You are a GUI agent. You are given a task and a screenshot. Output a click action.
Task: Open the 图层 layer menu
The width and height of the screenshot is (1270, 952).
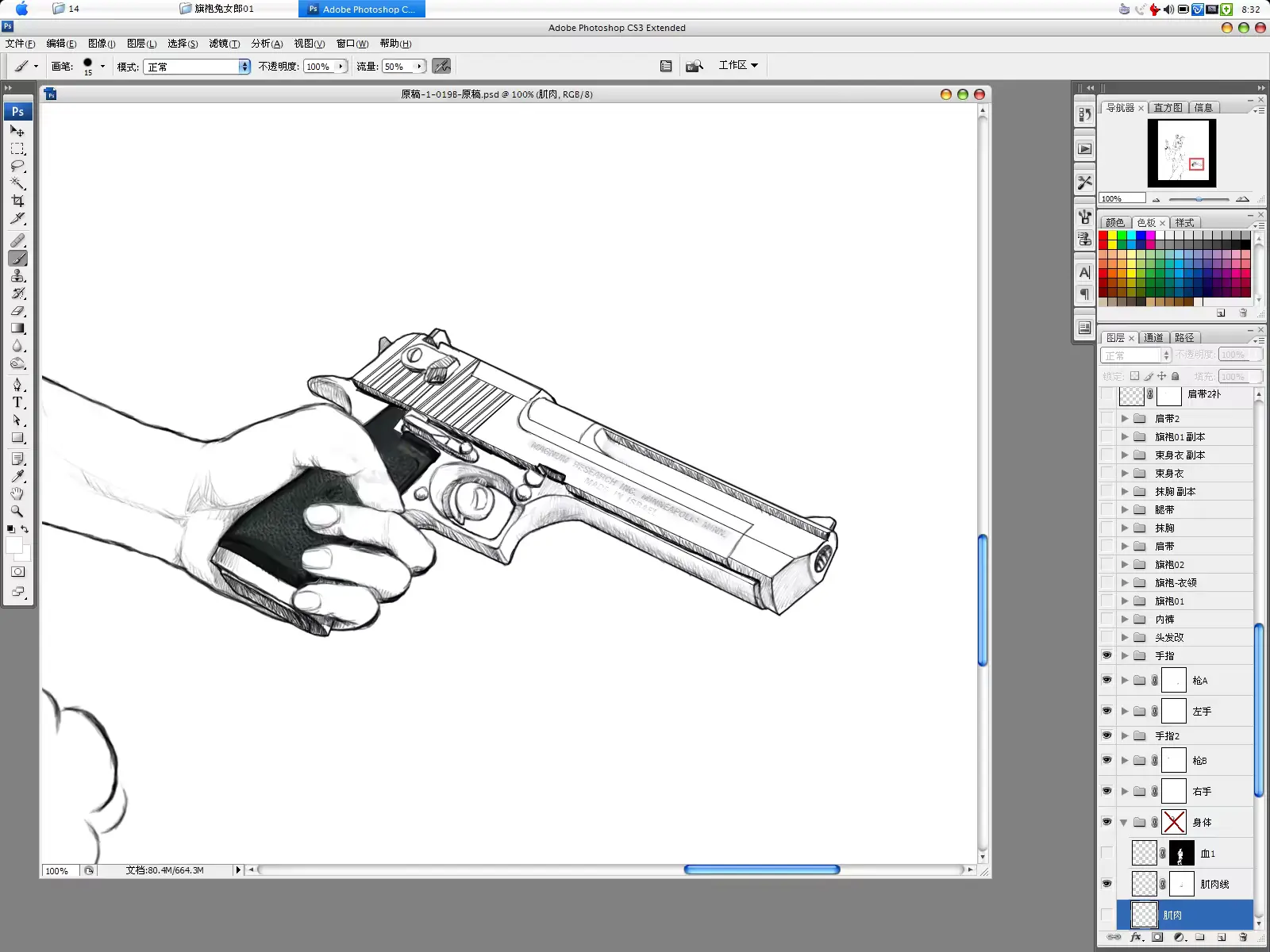click(x=142, y=44)
